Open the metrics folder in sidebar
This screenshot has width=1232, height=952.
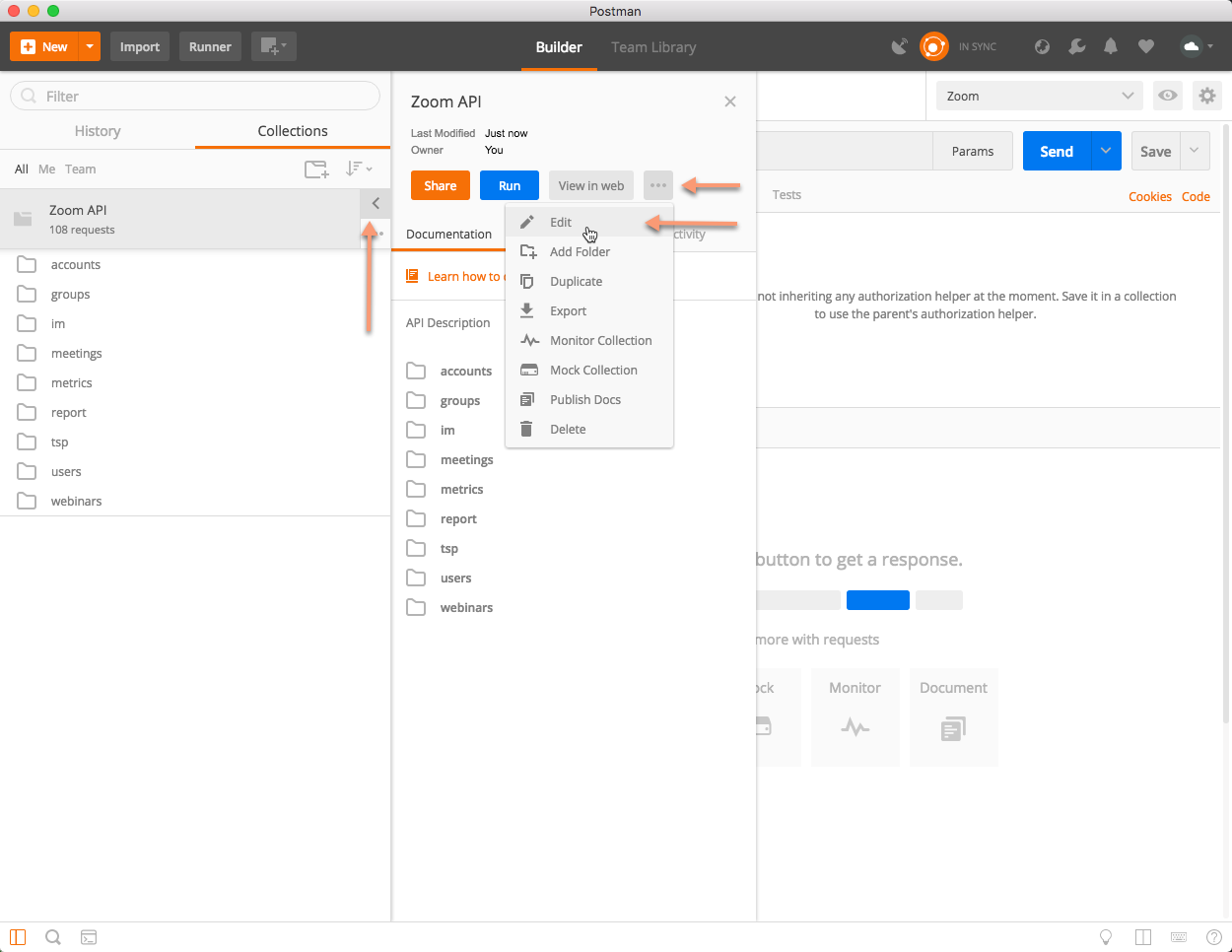click(195, 382)
